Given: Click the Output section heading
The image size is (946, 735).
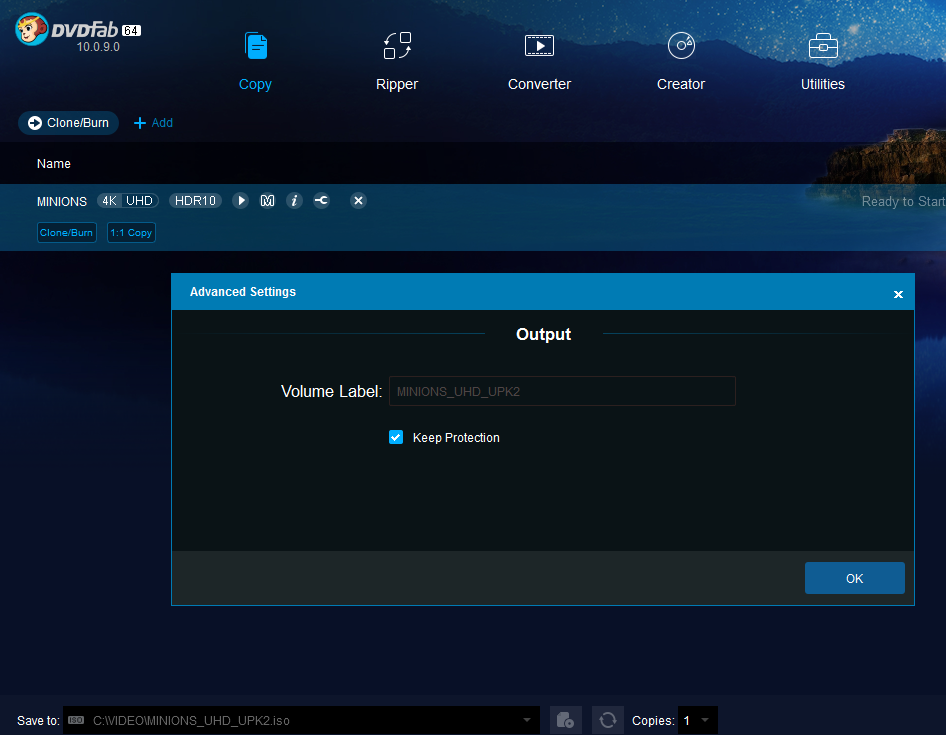Looking at the screenshot, I should (x=544, y=334).
